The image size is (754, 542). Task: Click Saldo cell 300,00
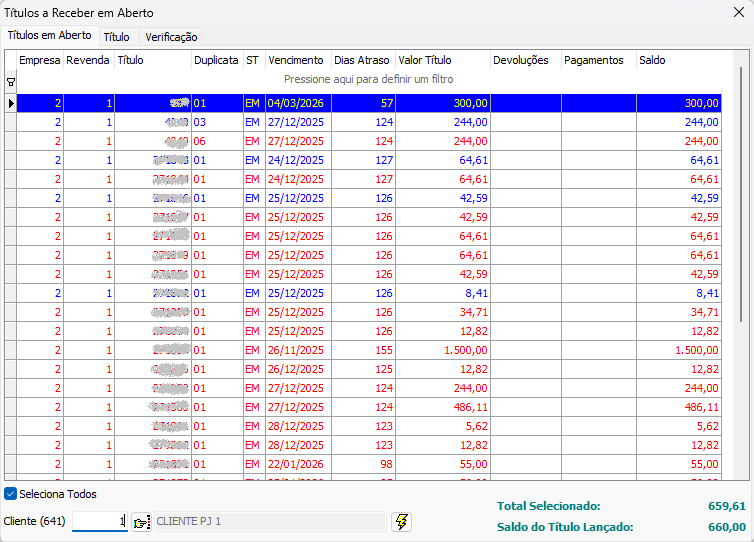pyautogui.click(x=679, y=103)
